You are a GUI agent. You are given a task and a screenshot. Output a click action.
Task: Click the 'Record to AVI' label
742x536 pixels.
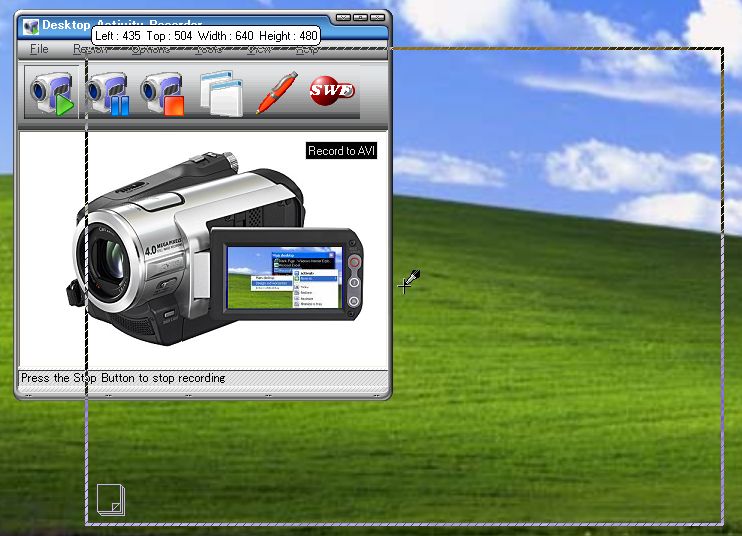pos(341,151)
